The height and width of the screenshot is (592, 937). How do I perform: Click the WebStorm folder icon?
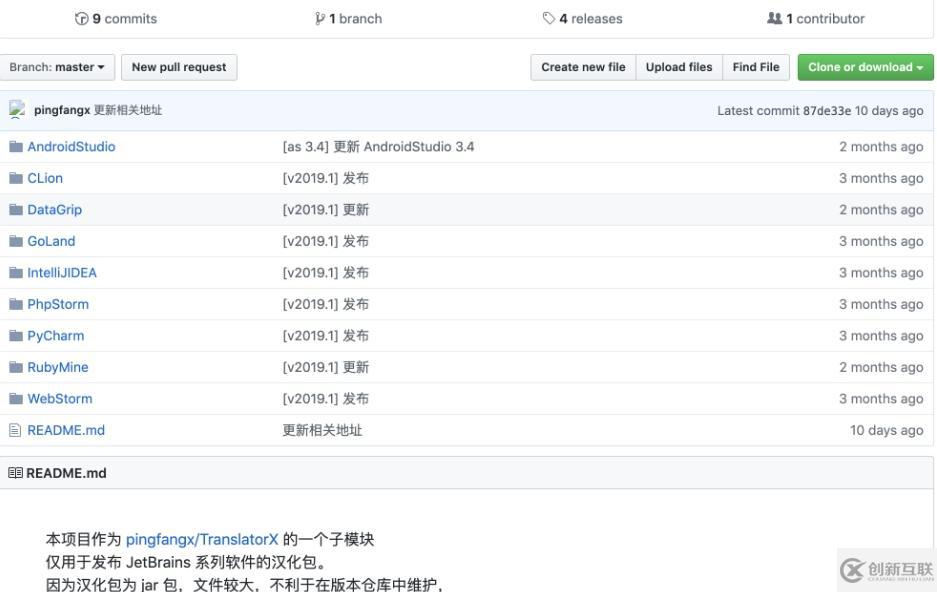pos(16,398)
